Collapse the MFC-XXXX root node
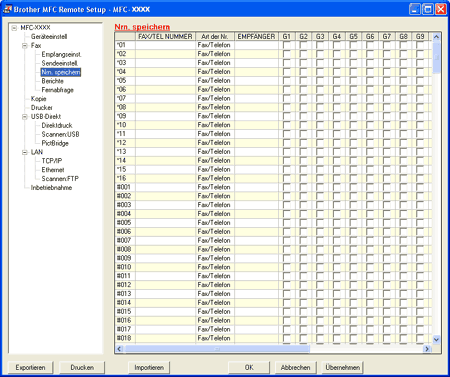450x377 pixels. pyautogui.click(x=14, y=28)
